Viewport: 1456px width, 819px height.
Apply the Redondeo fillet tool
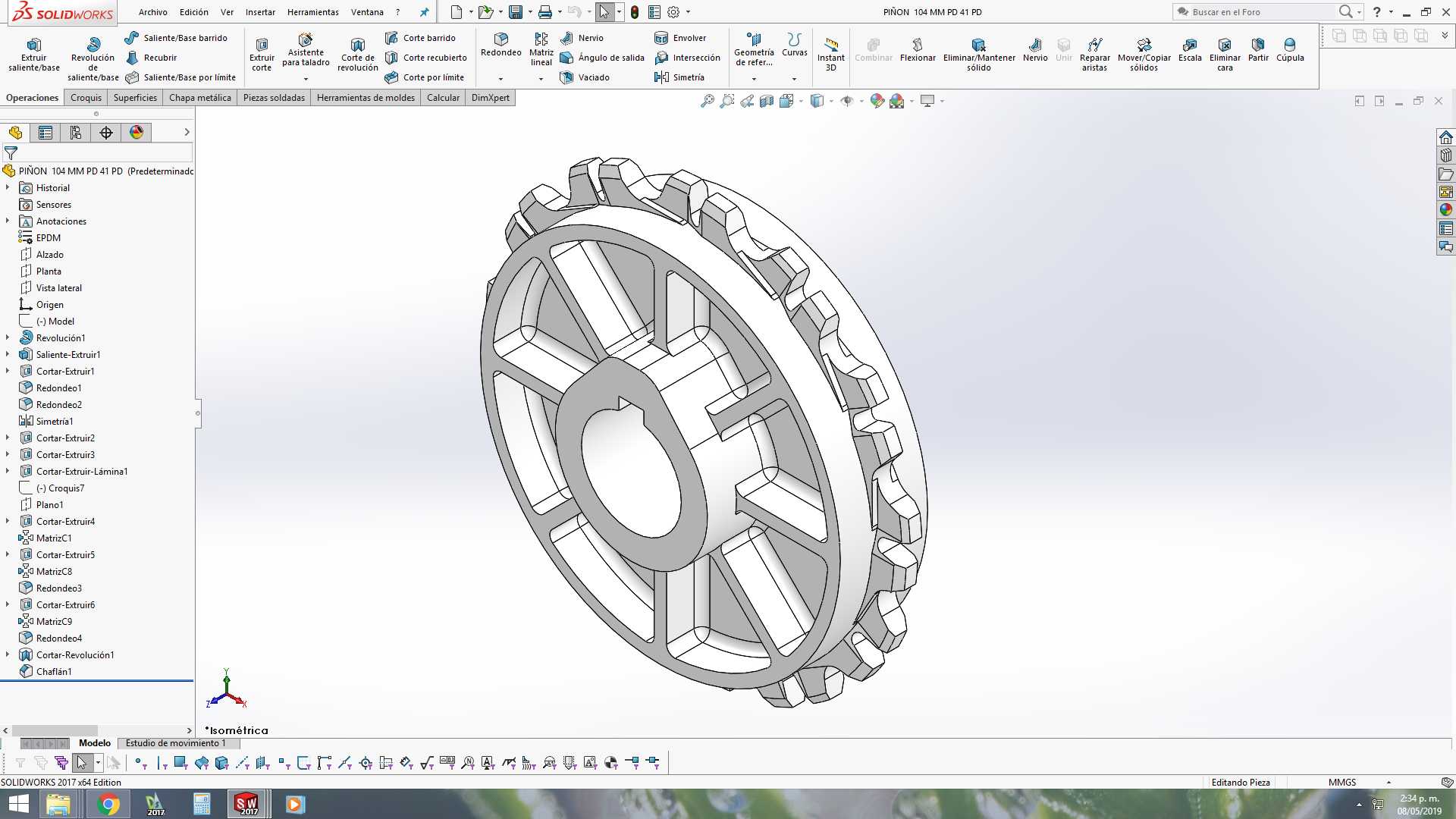501,45
